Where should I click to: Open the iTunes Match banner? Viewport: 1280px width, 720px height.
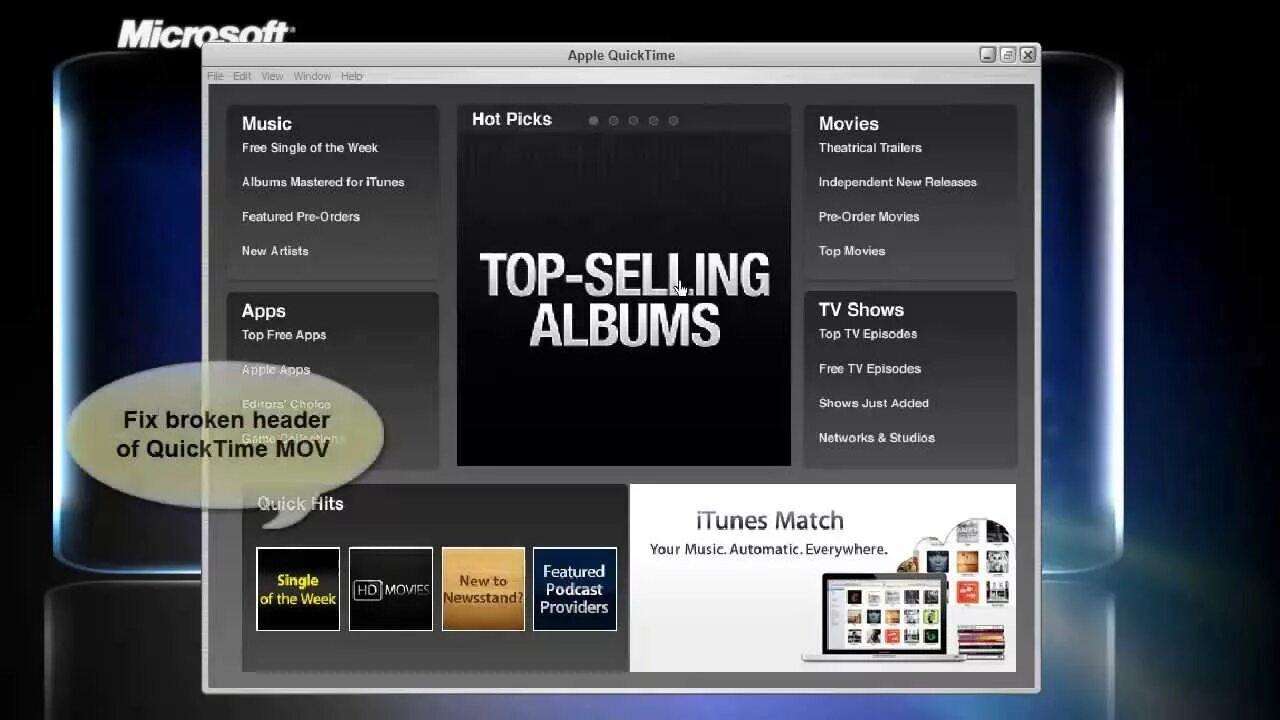(823, 578)
